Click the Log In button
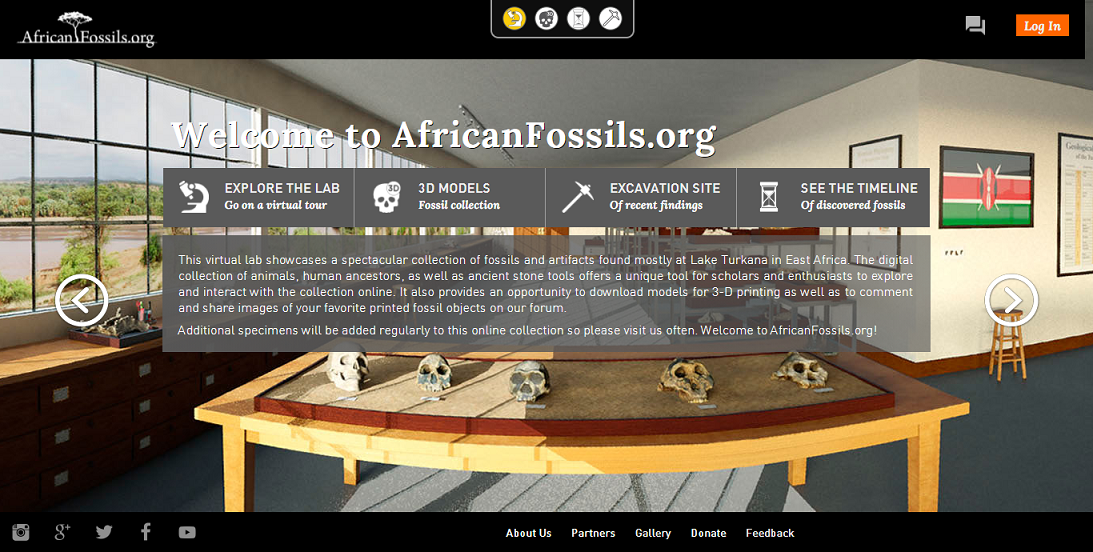The width and height of the screenshot is (1093, 552). click(x=1042, y=26)
